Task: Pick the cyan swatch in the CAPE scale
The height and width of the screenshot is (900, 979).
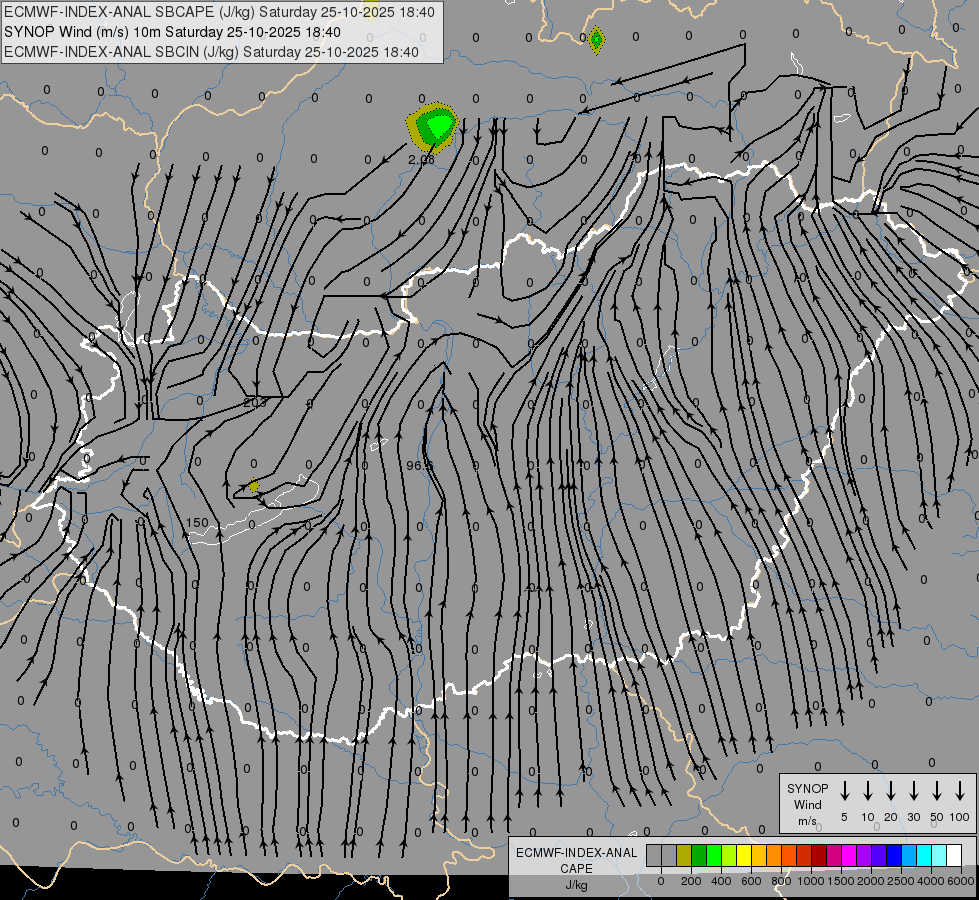Action: (x=925, y=856)
